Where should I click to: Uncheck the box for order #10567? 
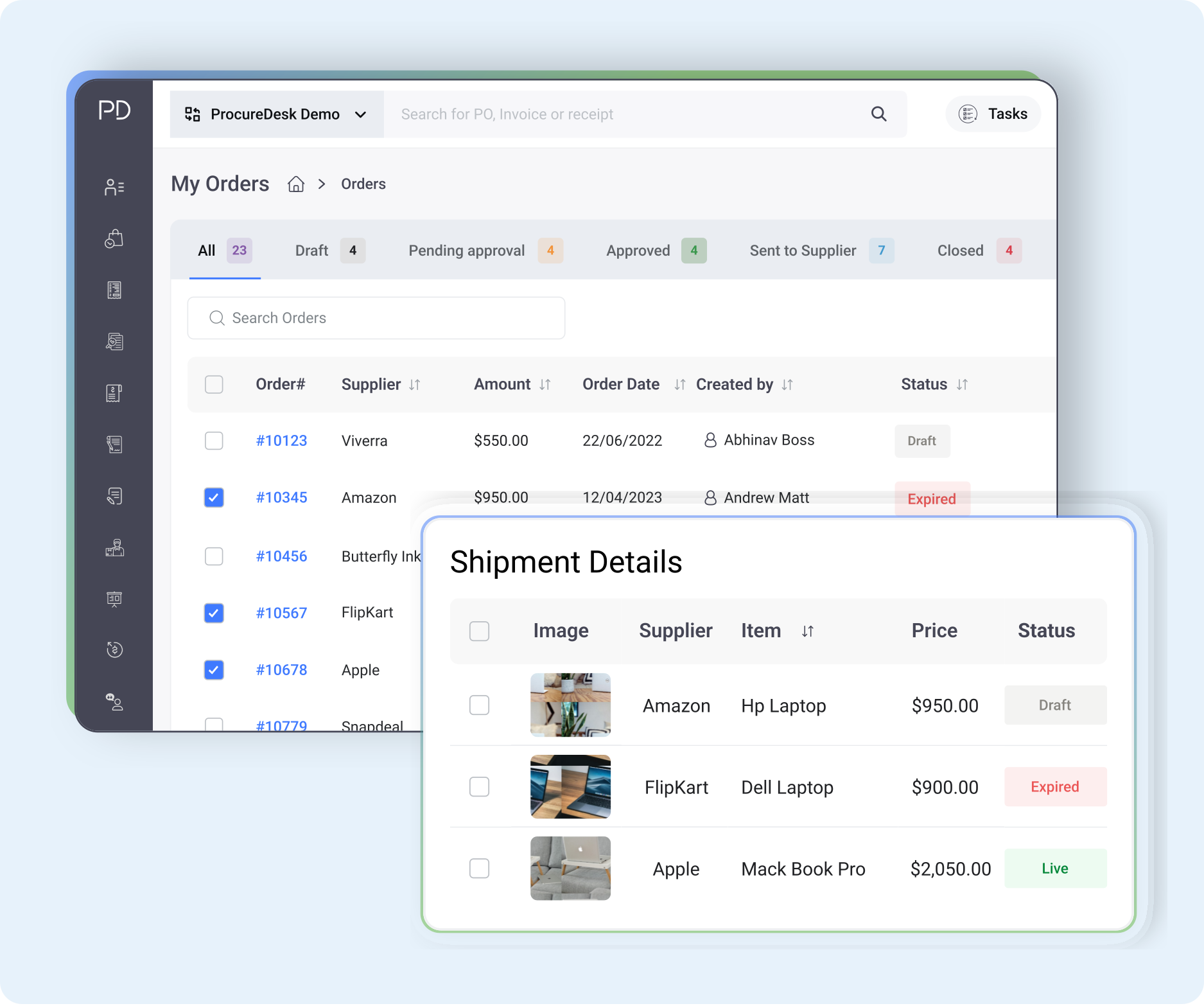point(214,613)
